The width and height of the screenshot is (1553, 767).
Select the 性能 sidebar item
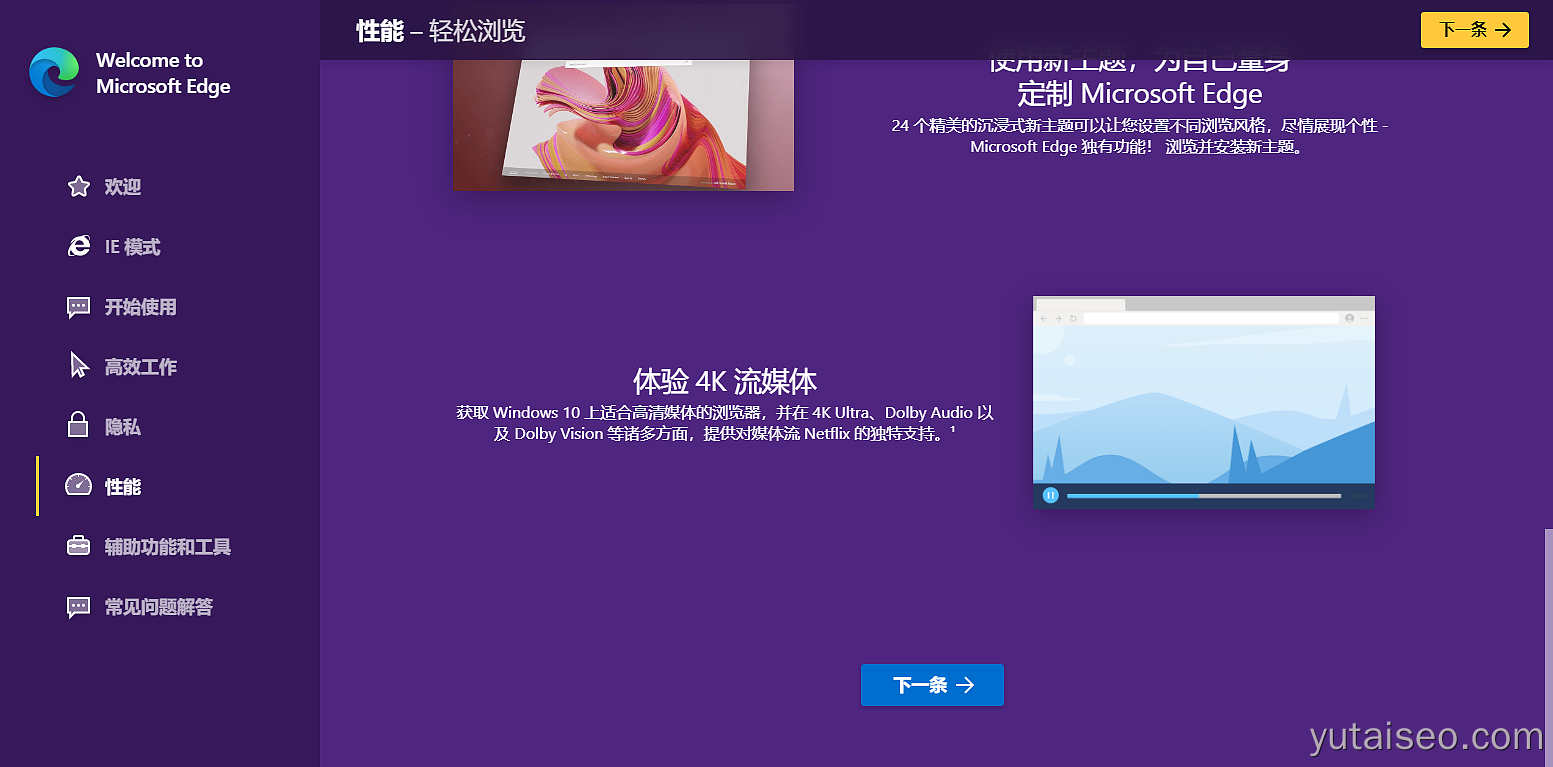pyautogui.click(x=123, y=487)
